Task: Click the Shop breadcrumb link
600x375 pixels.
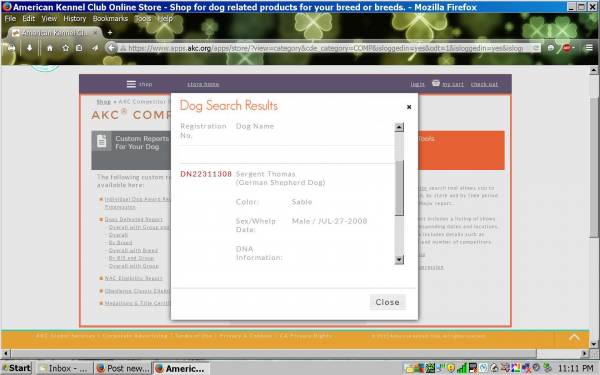Action: pyautogui.click(x=103, y=101)
